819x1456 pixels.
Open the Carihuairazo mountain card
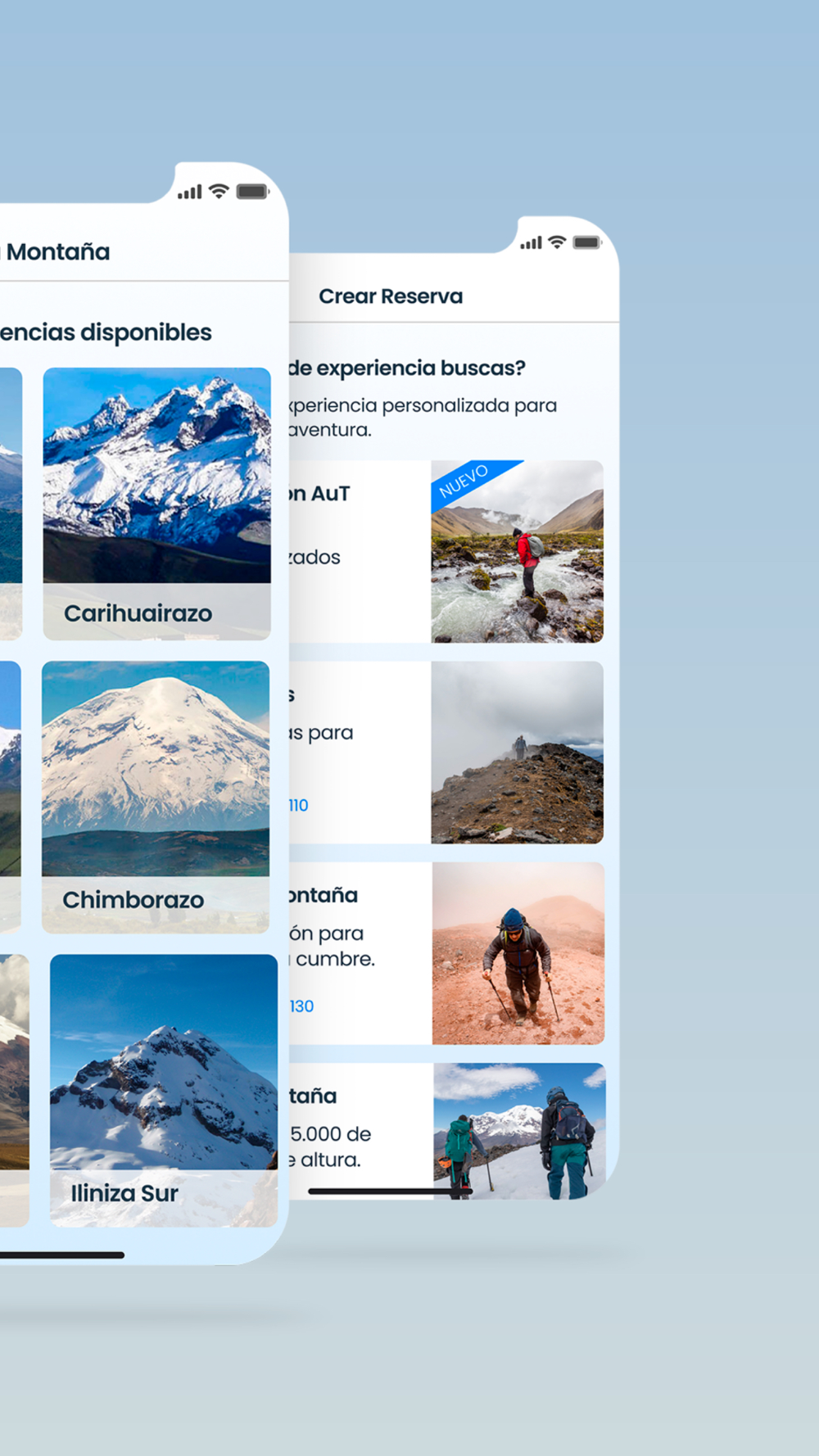(156, 504)
